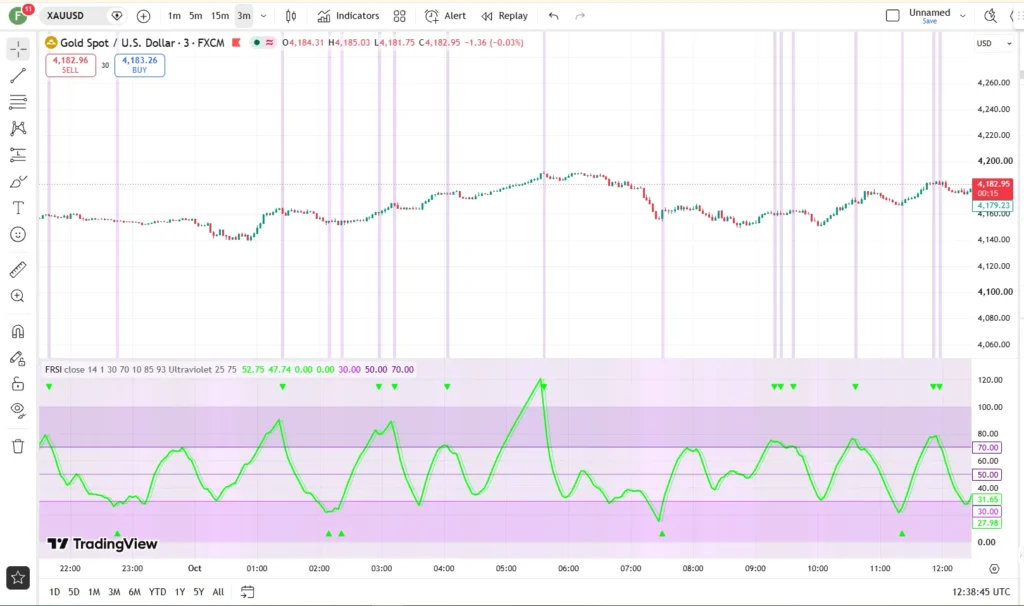Activate the zoom in tool
The height and width of the screenshot is (606, 1024).
point(18,296)
